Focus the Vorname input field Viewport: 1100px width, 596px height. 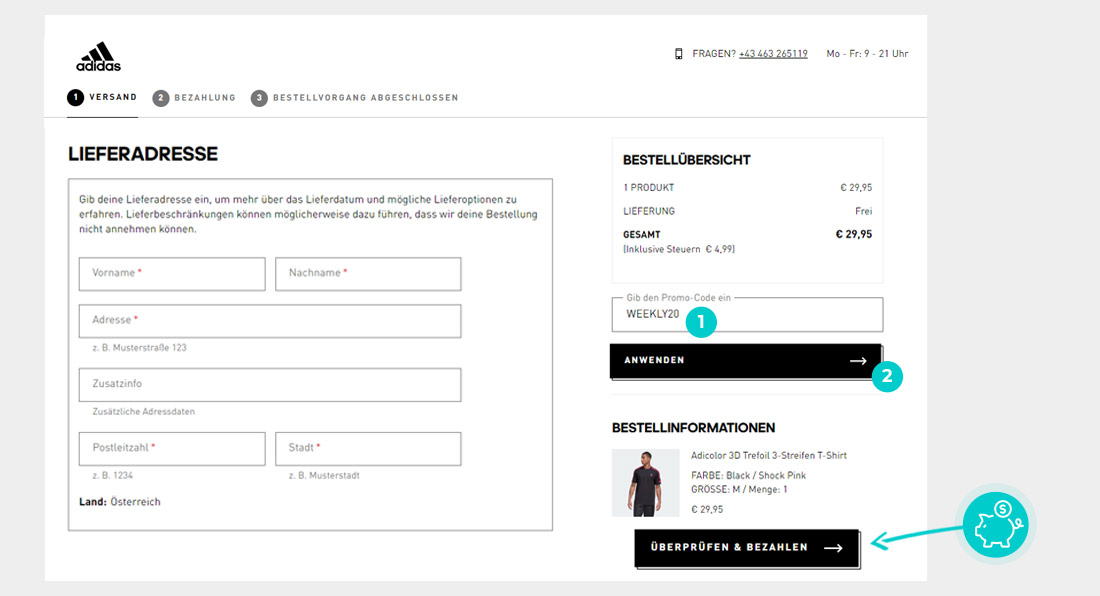coord(172,273)
